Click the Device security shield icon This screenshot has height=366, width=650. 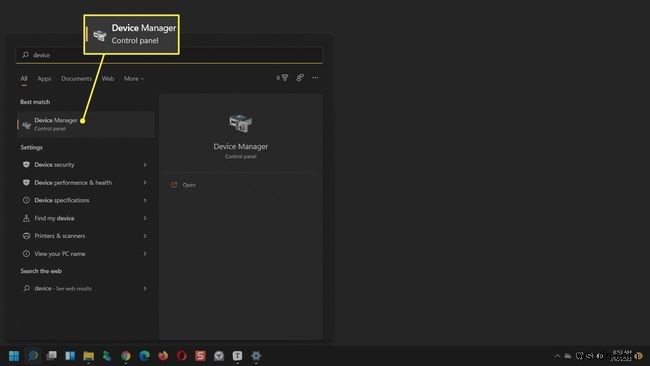26,165
